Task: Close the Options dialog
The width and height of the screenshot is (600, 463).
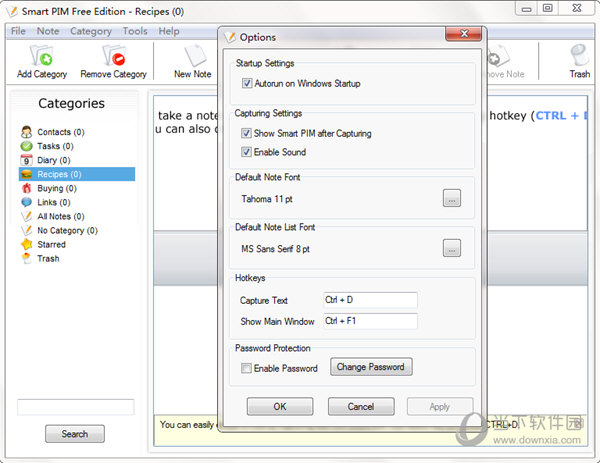Action: point(463,34)
